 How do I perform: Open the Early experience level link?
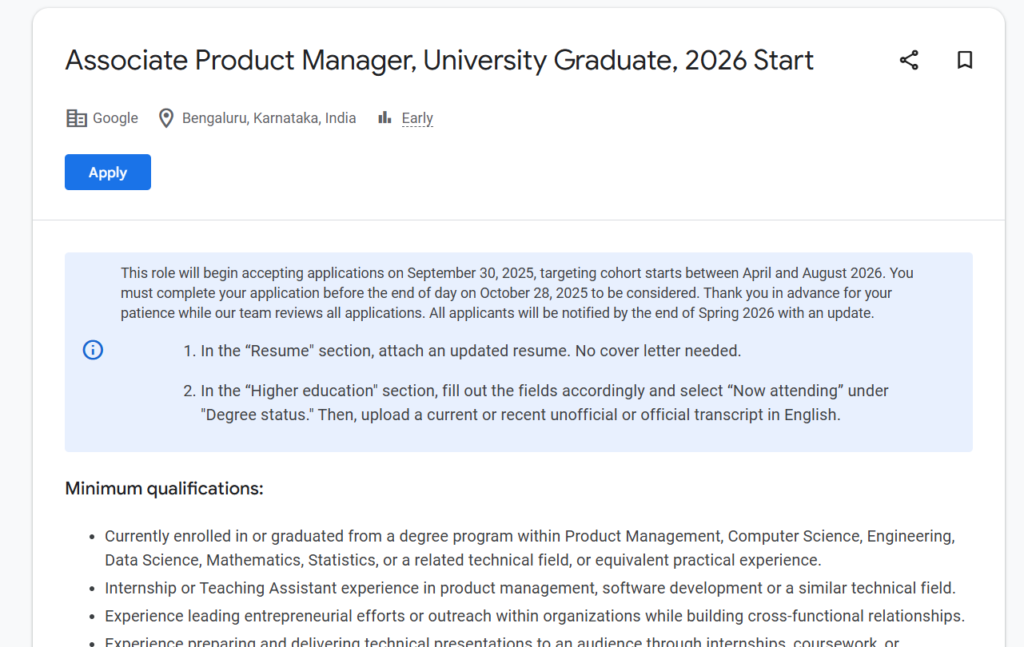[417, 118]
